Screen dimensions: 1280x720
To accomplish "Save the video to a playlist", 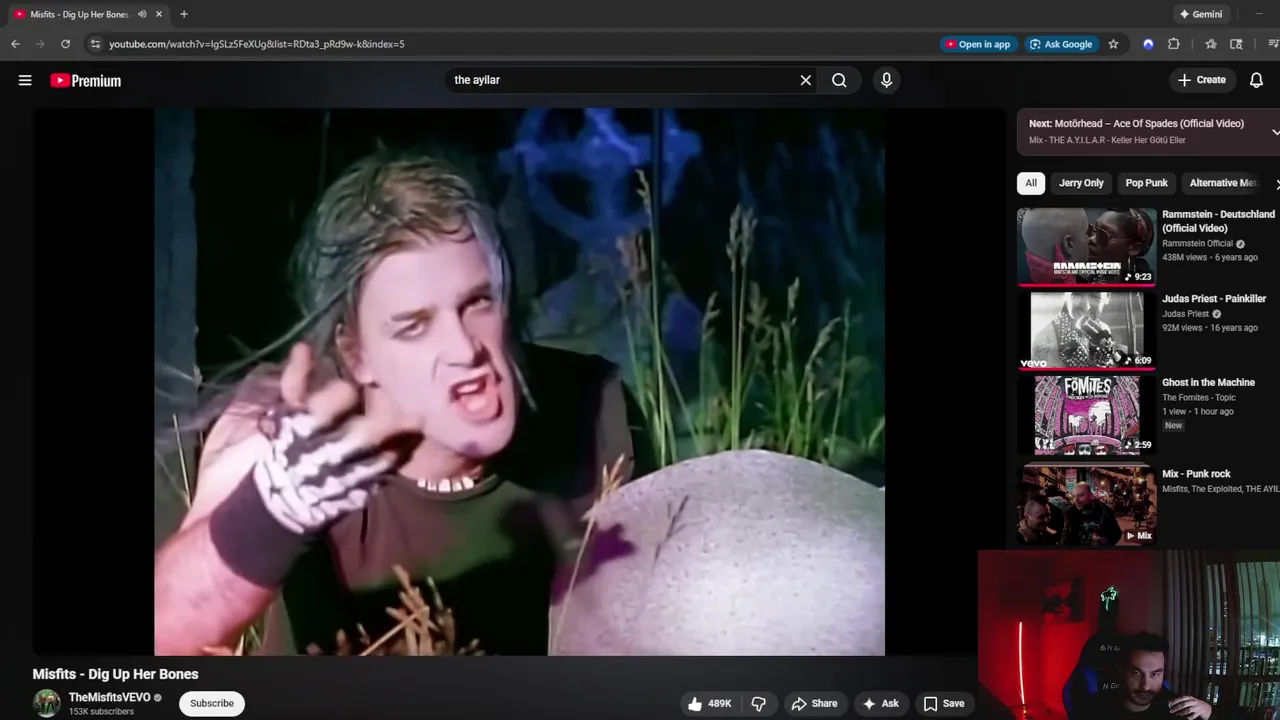I will pyautogui.click(x=943, y=704).
